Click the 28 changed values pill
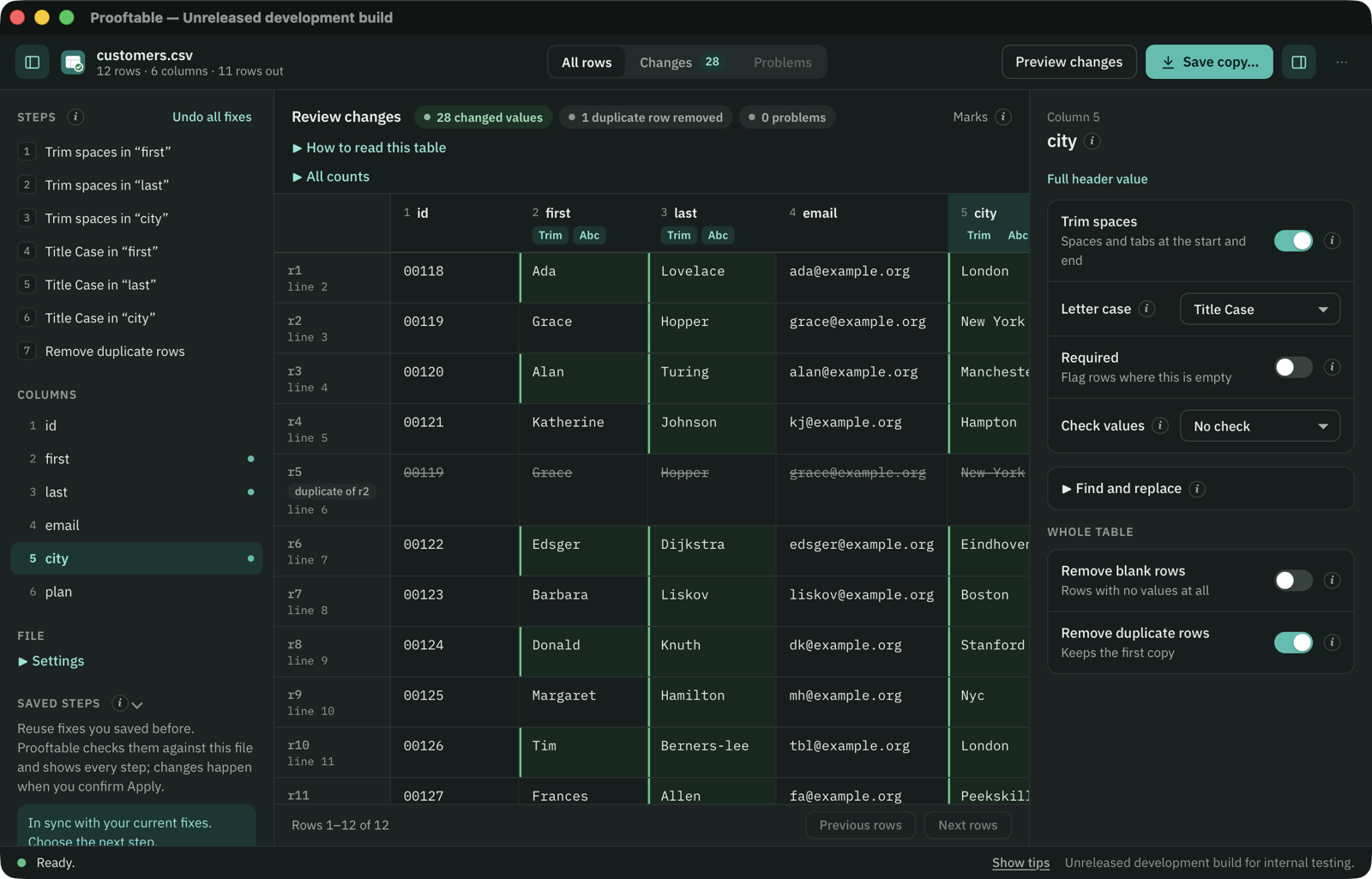1372x879 pixels. [x=484, y=117]
